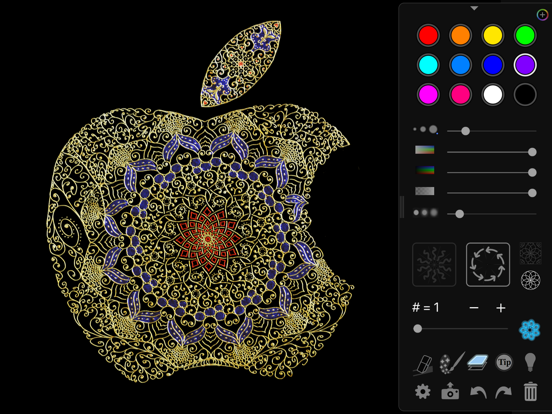Viewport: 552px width, 414px height.
Task: Click the brush size slider handle
Action: [465, 131]
